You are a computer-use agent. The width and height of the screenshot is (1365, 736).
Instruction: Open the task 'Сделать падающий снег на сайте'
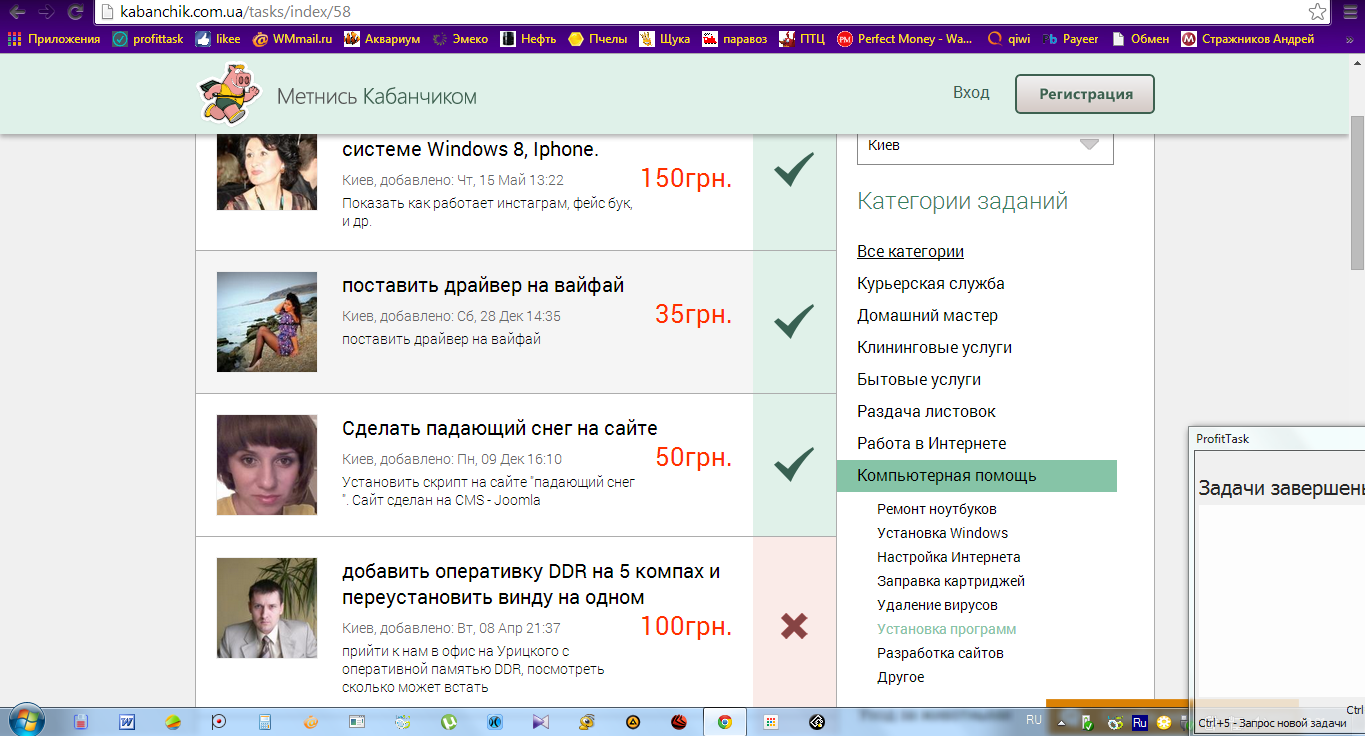pos(500,428)
